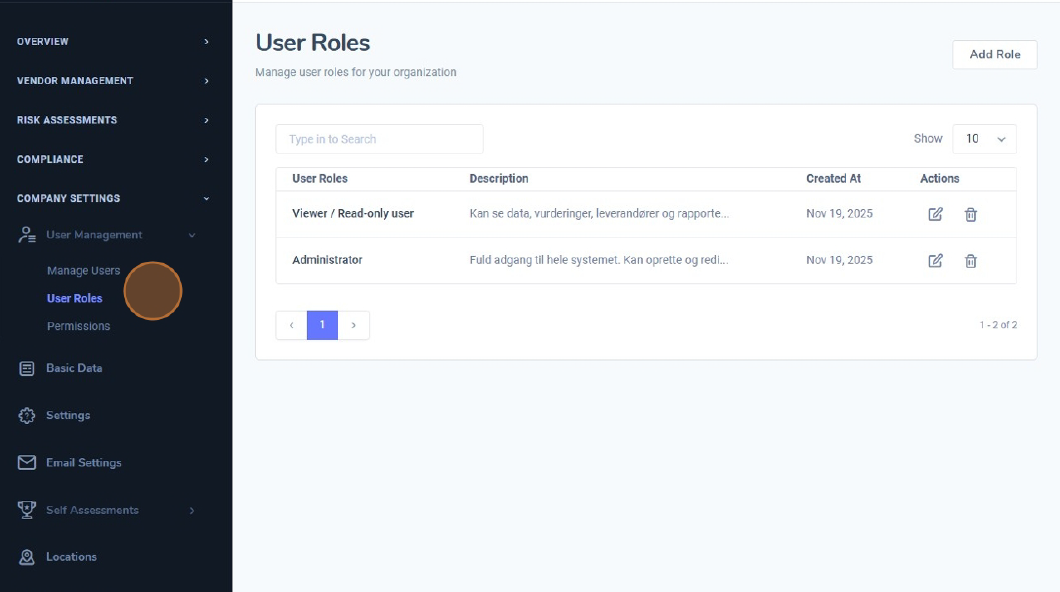Click edit icon for Viewer / Read-only user
This screenshot has width=1060, height=592.
[935, 214]
